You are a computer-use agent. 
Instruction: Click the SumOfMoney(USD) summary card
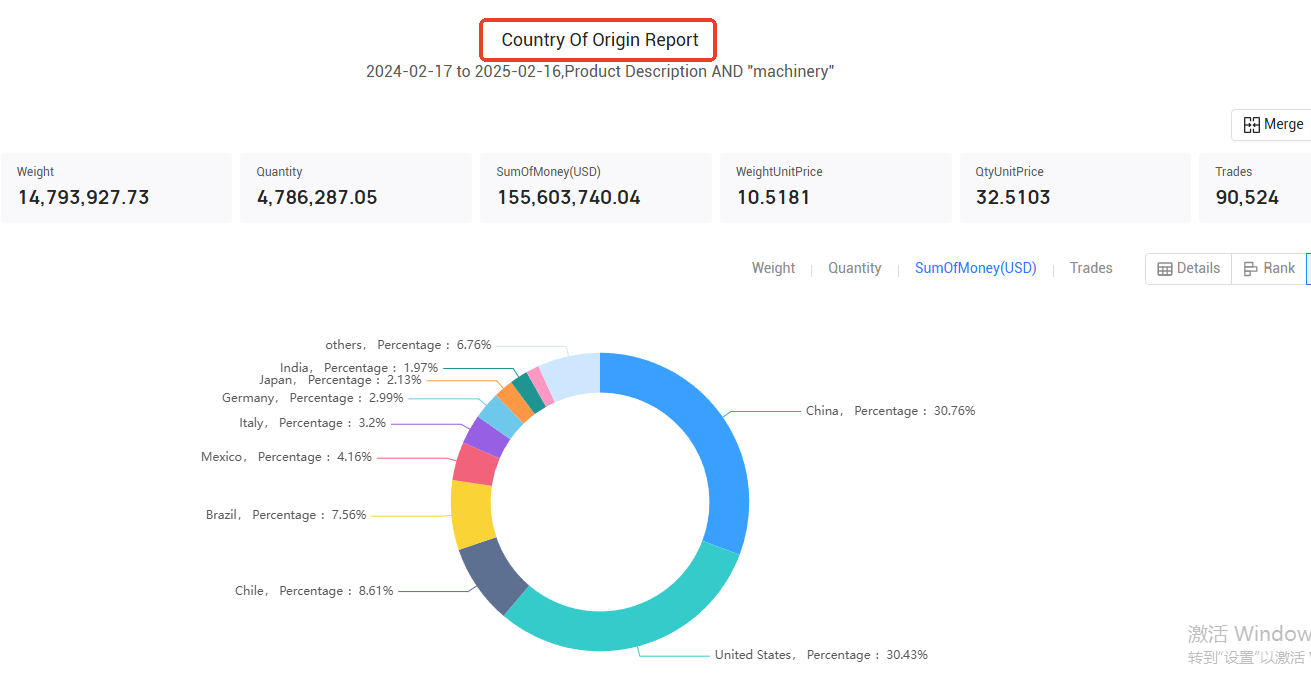click(x=596, y=188)
